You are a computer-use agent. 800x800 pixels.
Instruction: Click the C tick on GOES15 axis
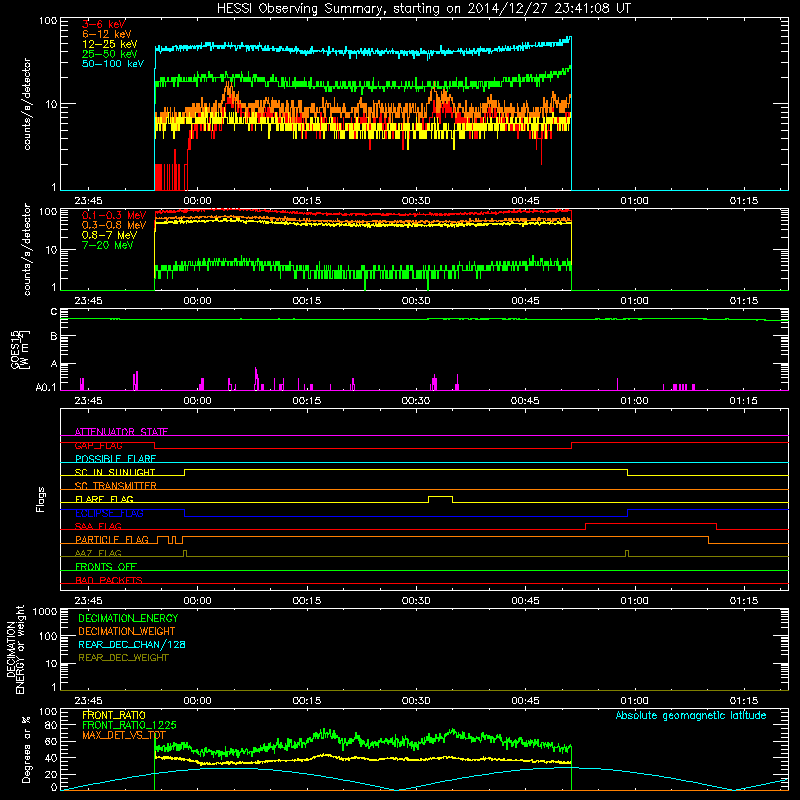tap(54, 312)
